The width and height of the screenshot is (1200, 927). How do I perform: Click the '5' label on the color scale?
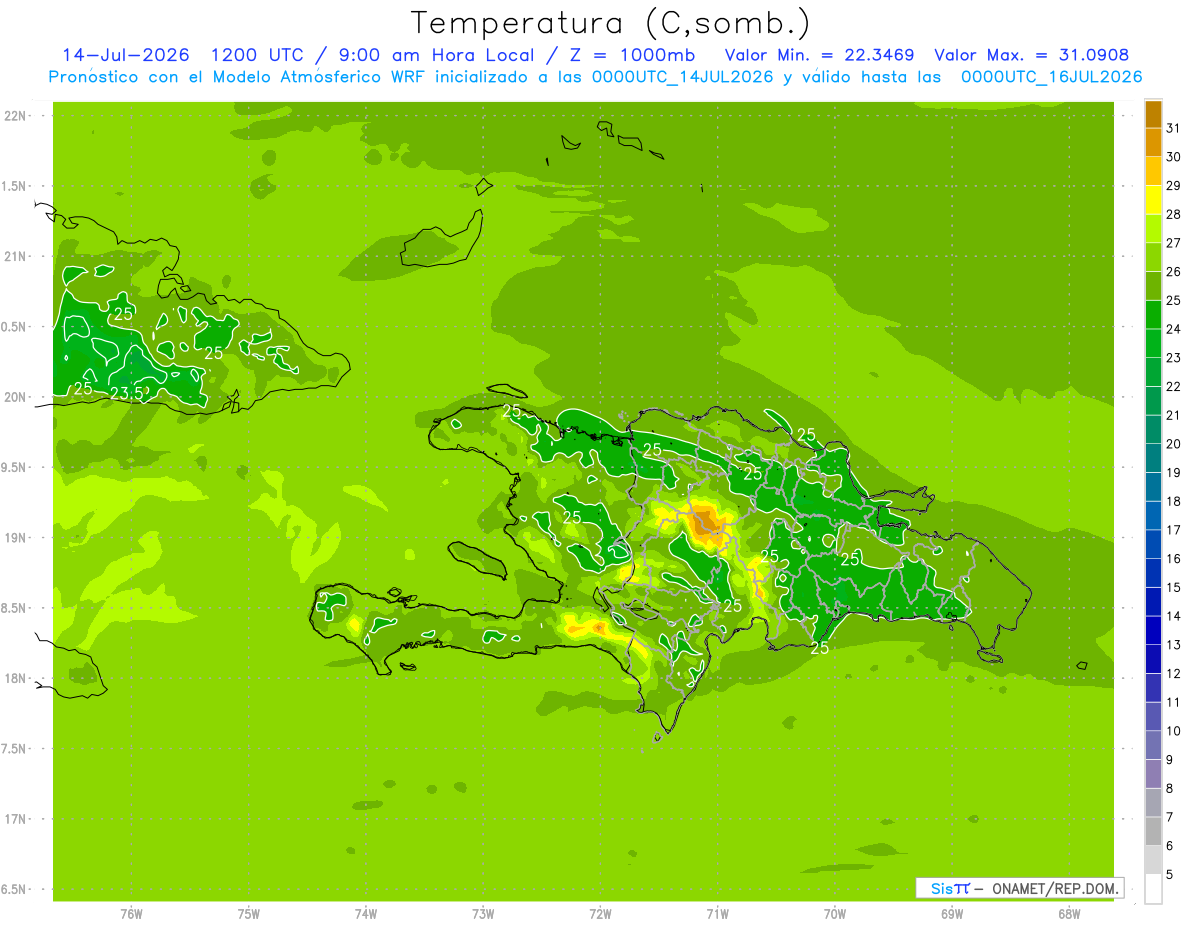click(x=1169, y=875)
